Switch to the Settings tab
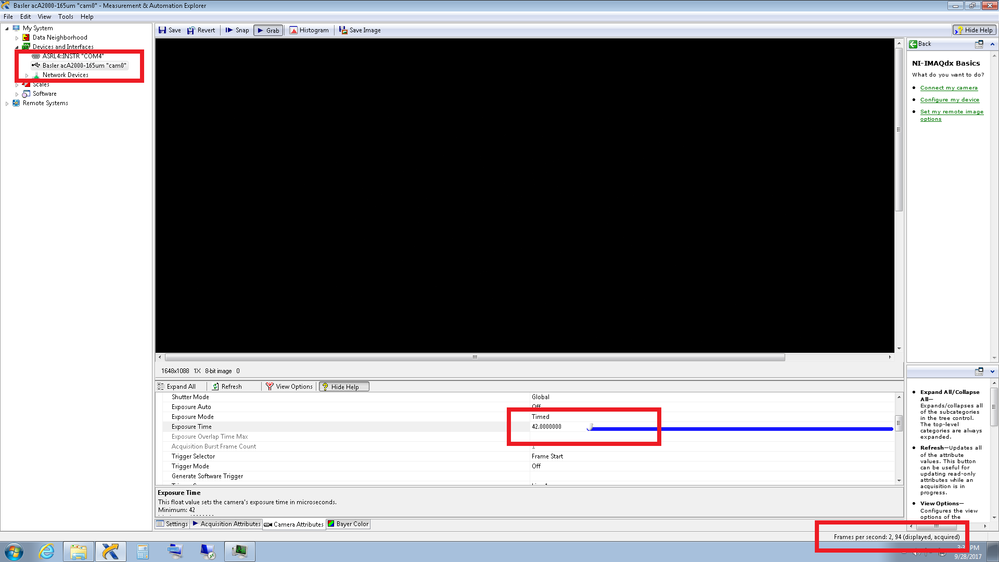The height and width of the screenshot is (562, 999). [172, 524]
